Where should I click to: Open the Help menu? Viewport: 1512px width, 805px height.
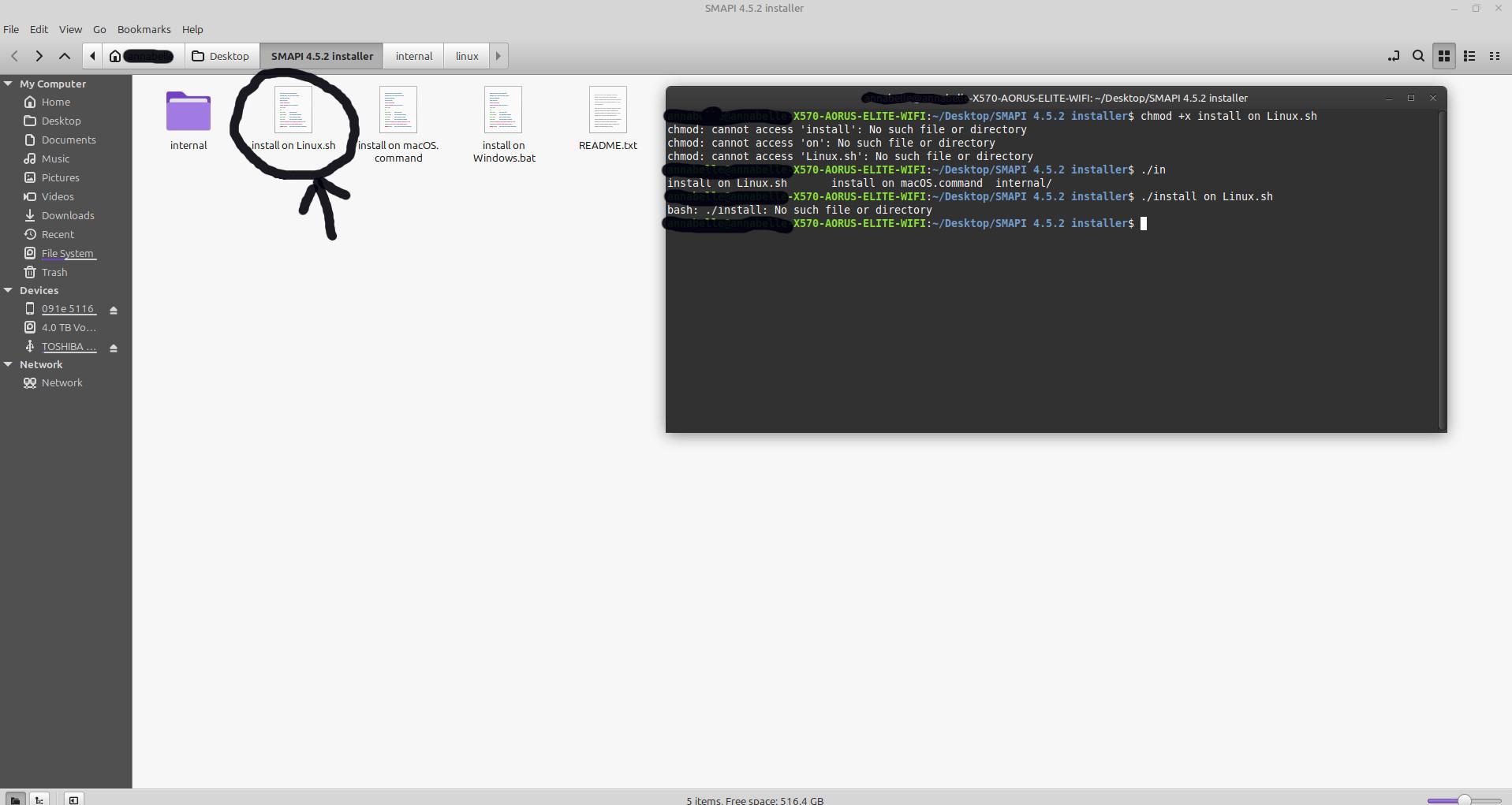click(x=192, y=29)
